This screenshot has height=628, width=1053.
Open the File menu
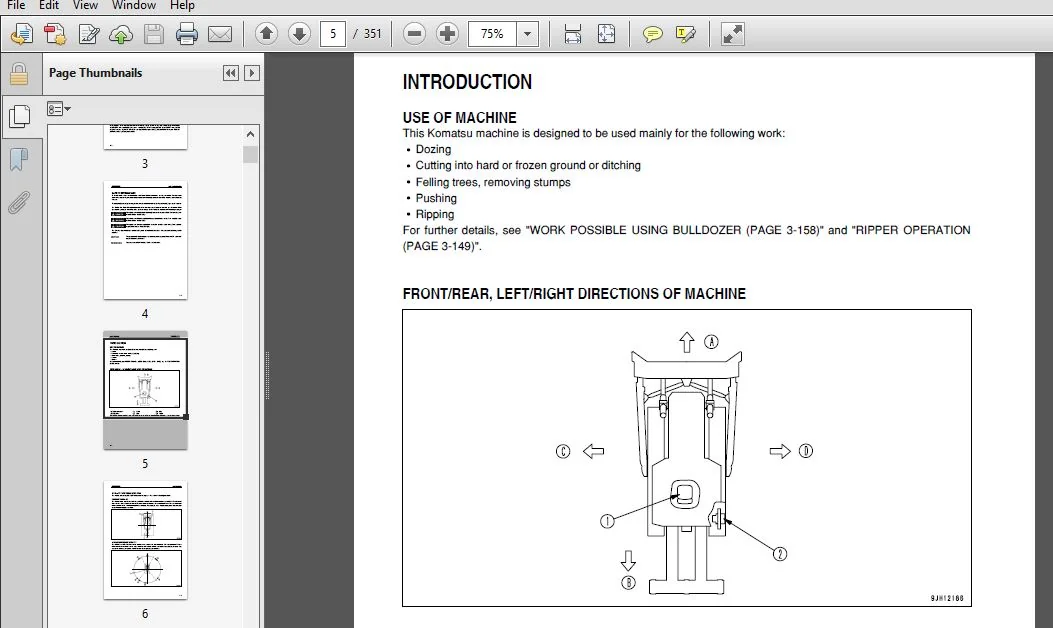(x=15, y=5)
